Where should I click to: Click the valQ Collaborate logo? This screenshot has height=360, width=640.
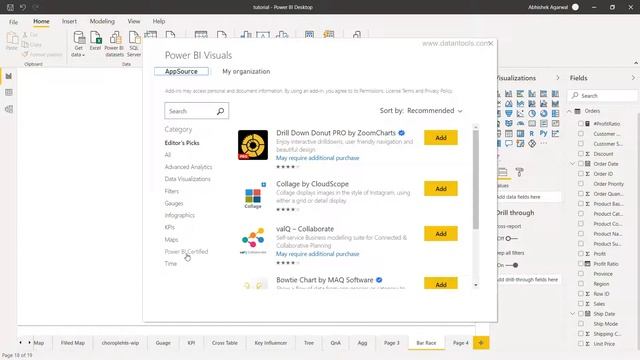253,241
